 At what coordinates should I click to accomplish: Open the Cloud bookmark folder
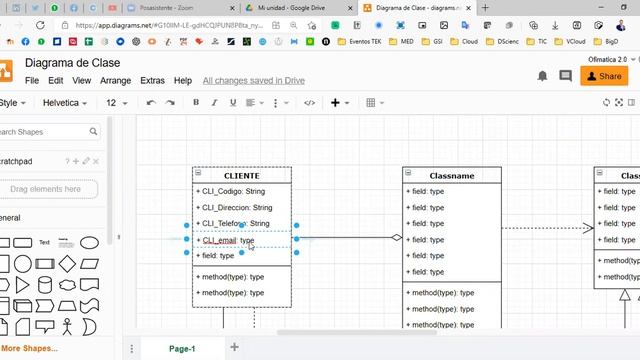click(x=464, y=42)
